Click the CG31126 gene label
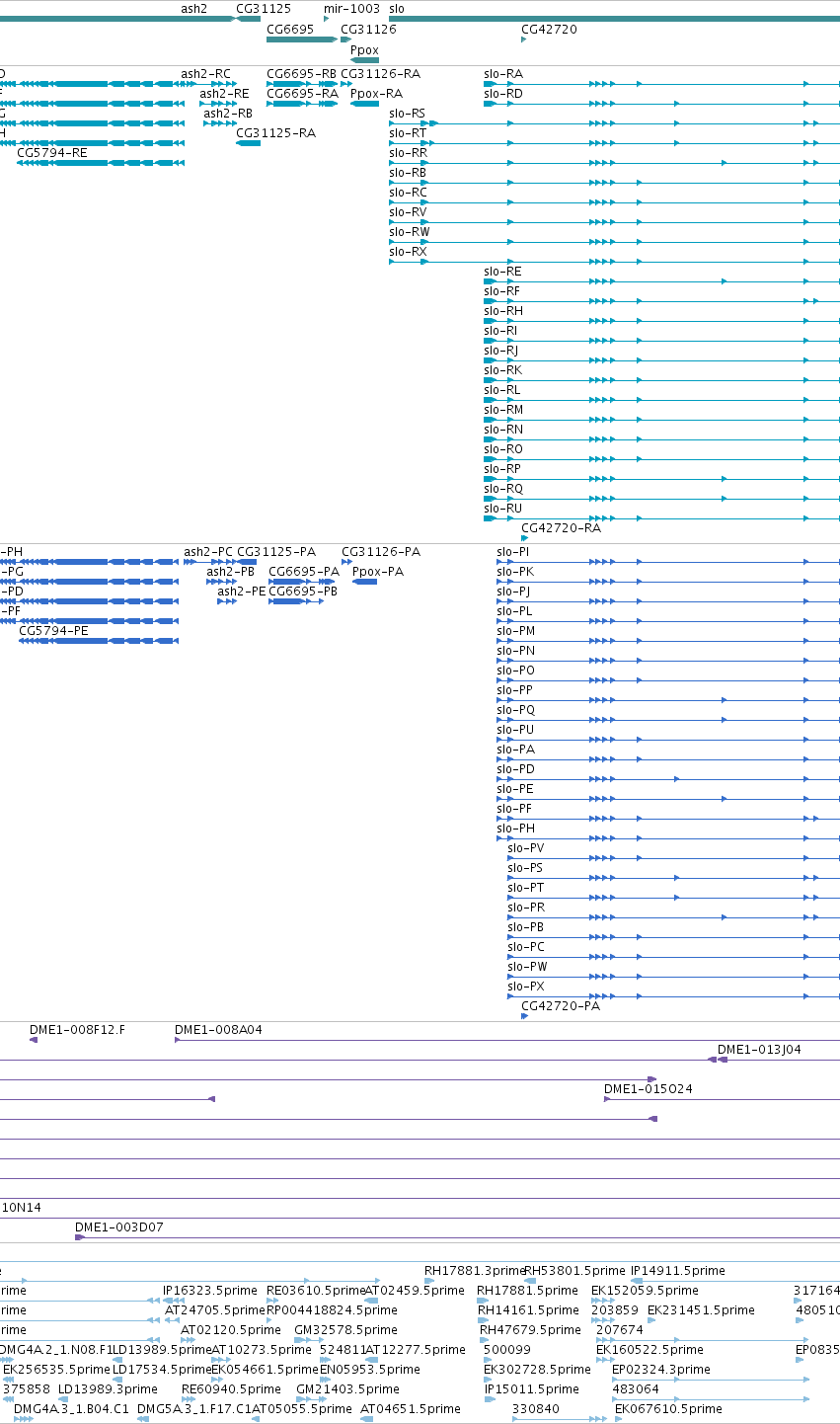Image resolution: width=840 pixels, height=1424 pixels. [x=368, y=30]
